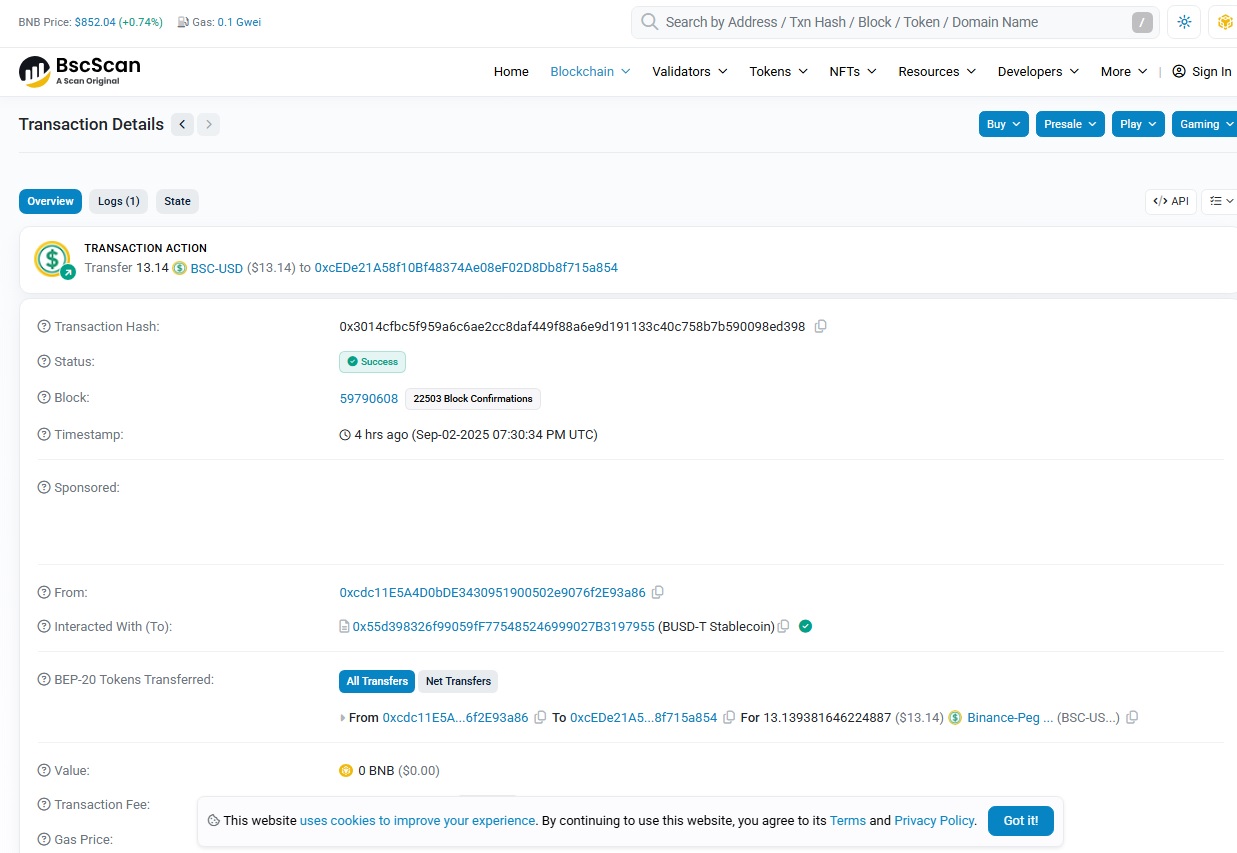
Task: Copy the From address
Action: (x=657, y=593)
